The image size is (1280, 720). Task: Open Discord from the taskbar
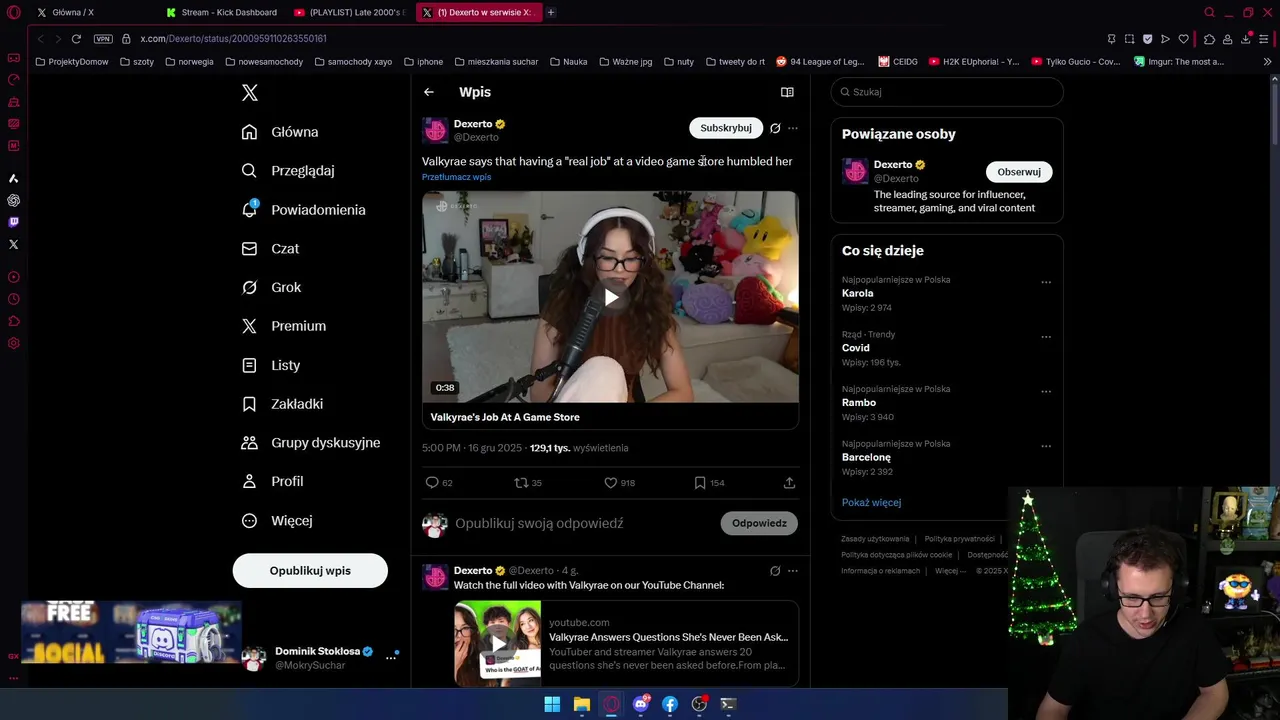coord(641,704)
